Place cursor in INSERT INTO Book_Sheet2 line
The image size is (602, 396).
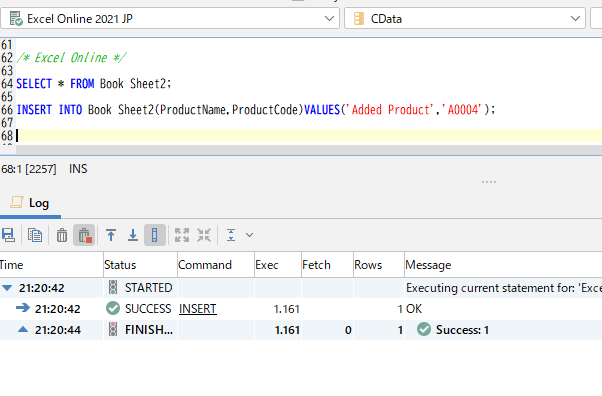[256, 110]
